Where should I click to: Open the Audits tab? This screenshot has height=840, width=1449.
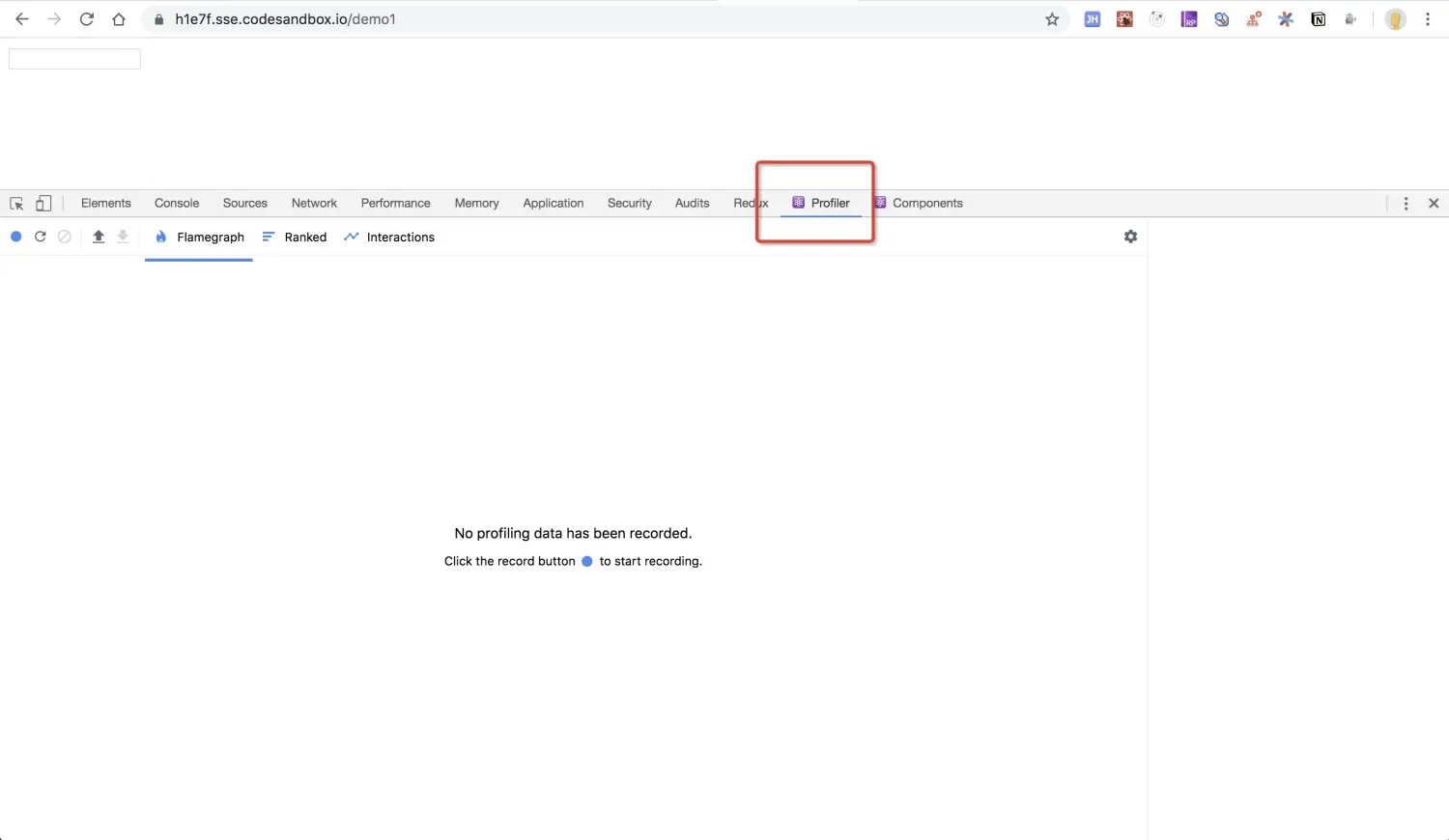693,204
